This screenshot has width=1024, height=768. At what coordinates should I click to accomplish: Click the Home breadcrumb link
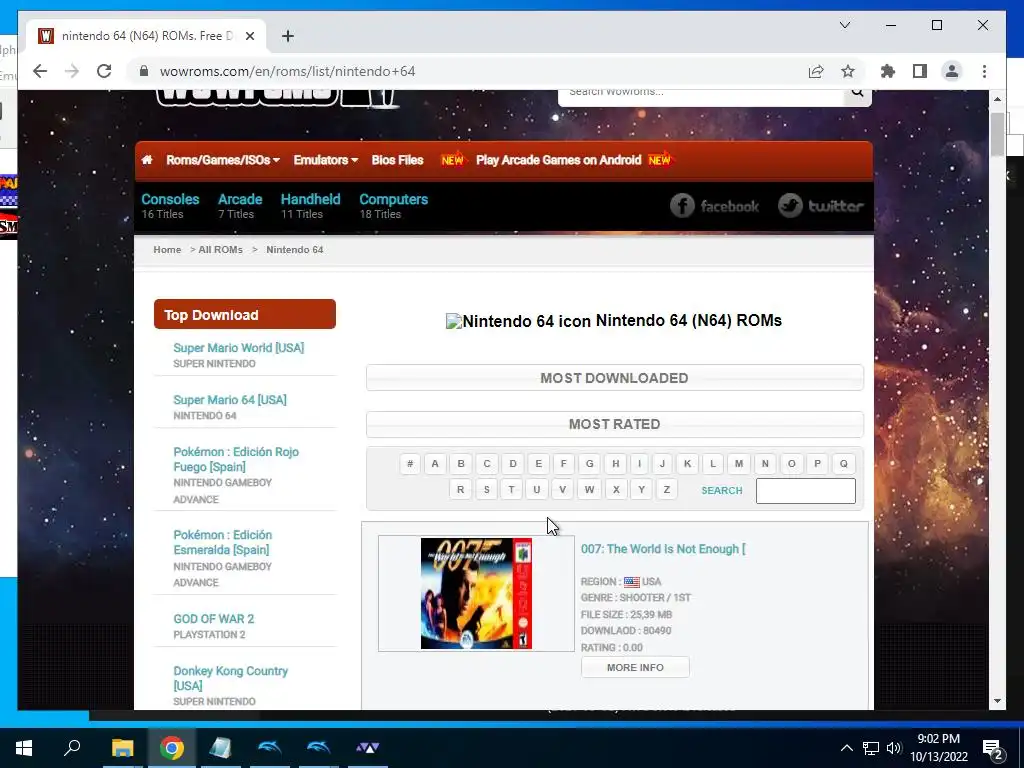167,249
